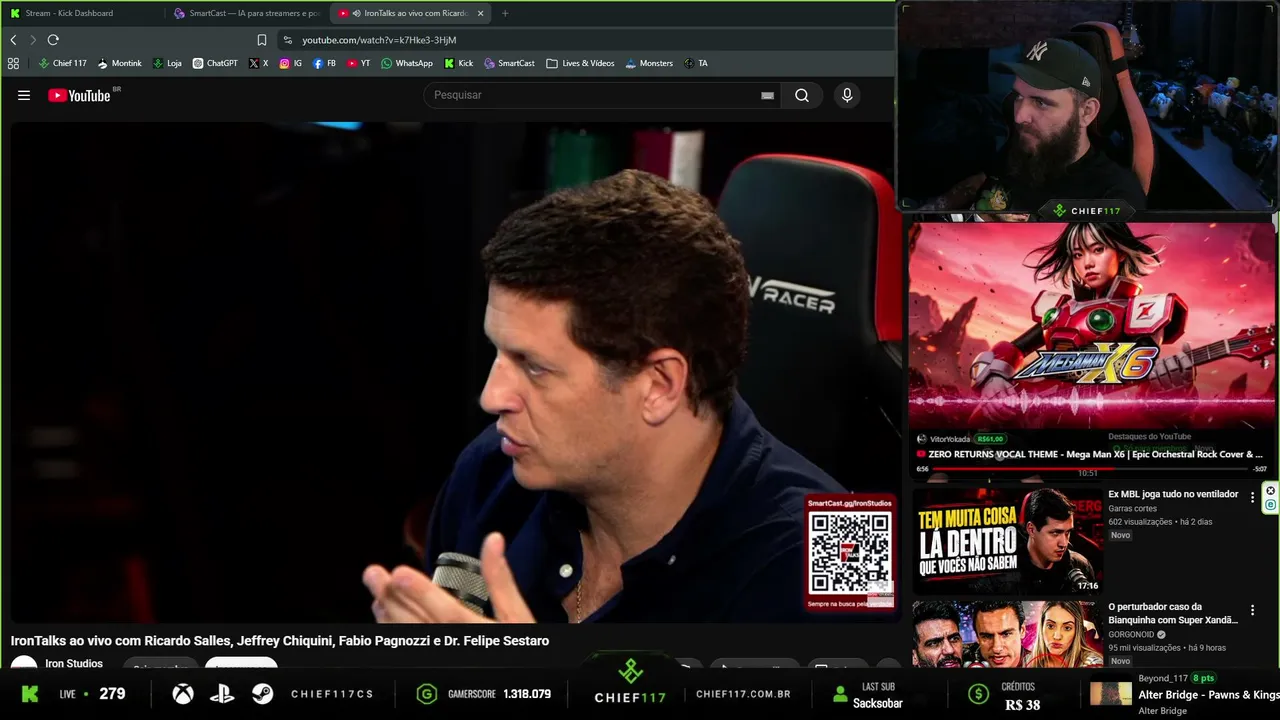
Task: Close the IronTalks ao vivo tab
Action: (480, 13)
